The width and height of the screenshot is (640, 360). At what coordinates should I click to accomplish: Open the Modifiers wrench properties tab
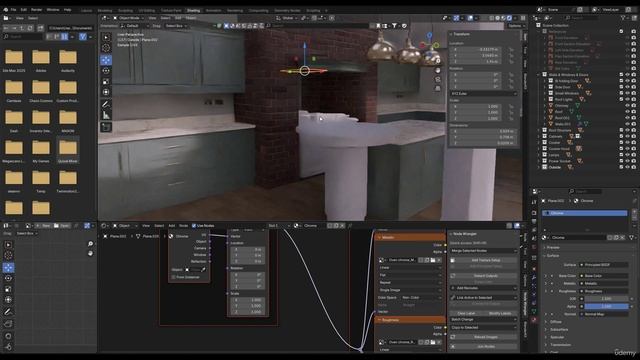coord(534,278)
